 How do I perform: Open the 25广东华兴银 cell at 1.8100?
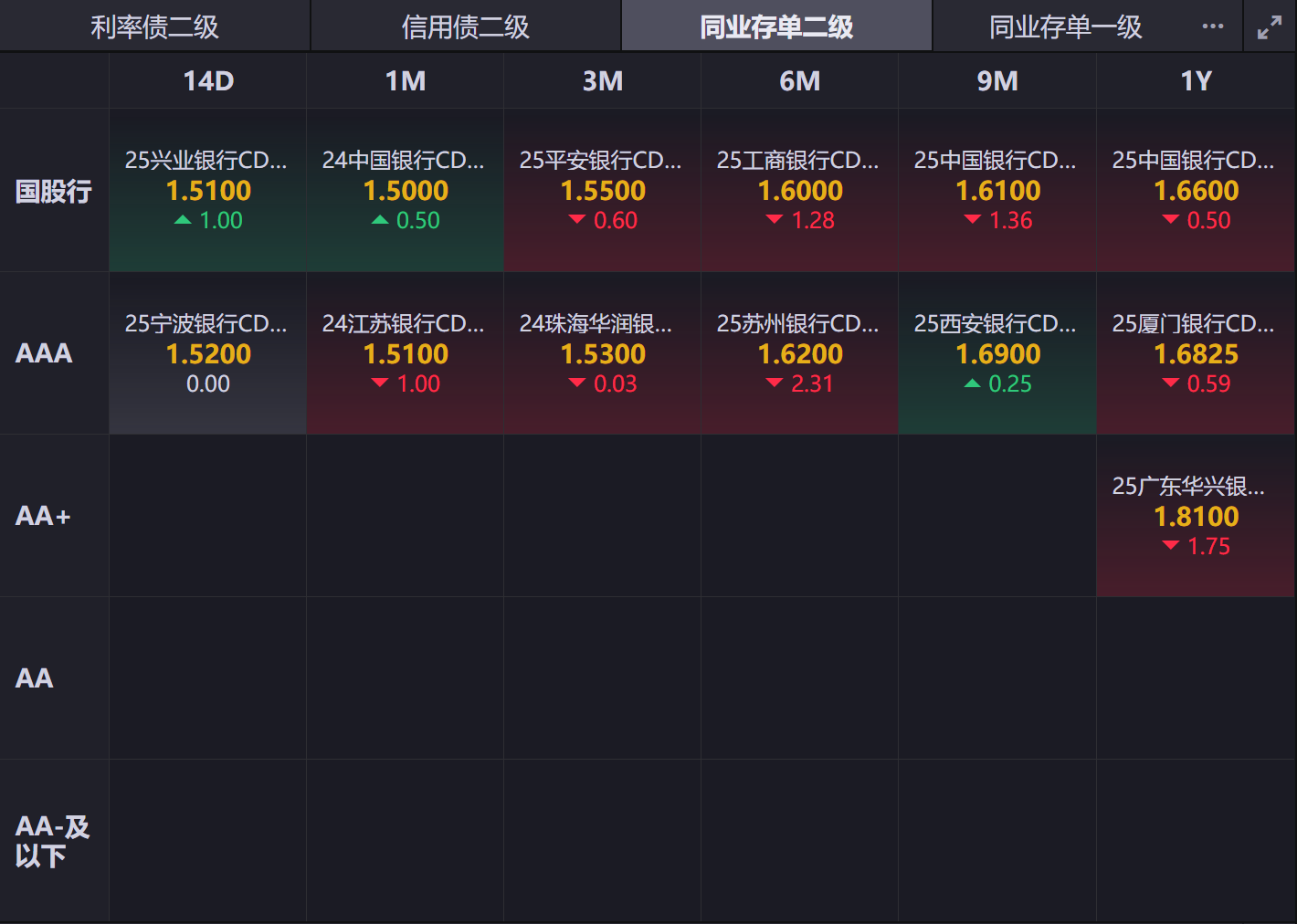(1196, 516)
